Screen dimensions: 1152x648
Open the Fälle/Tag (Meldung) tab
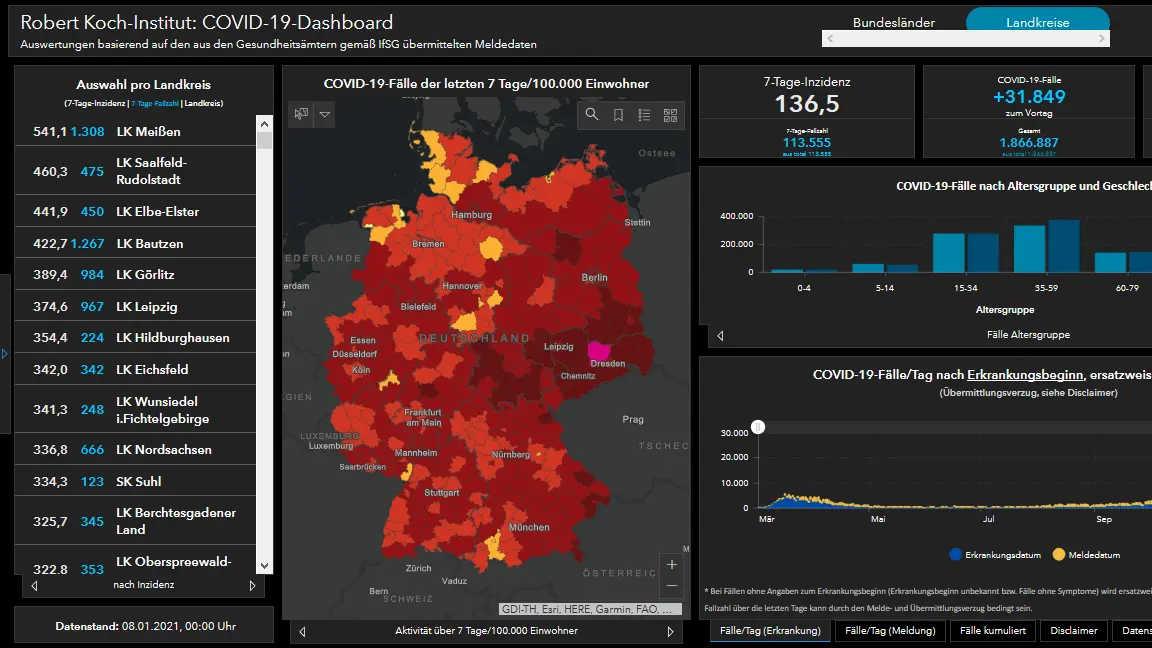[x=890, y=631]
